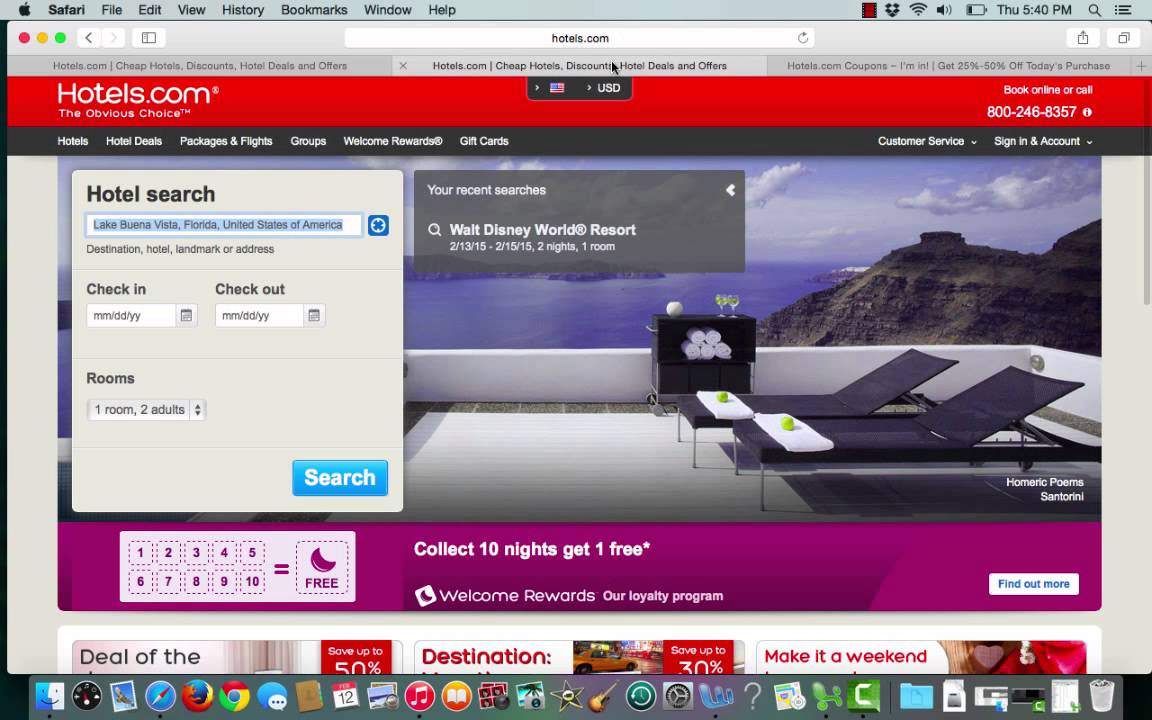The height and width of the screenshot is (720, 1152).
Task: Click the Find out more button
Action: [x=1034, y=584]
